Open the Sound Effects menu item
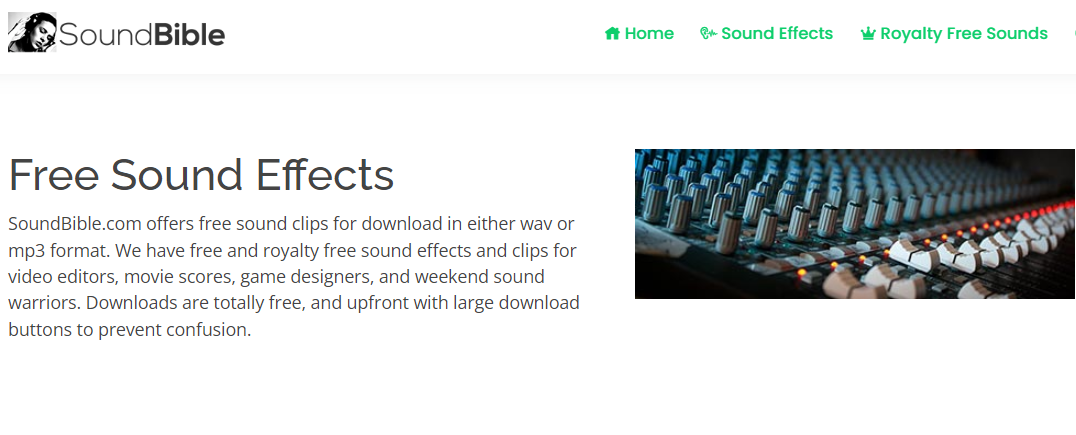The height and width of the screenshot is (435, 1076). (x=776, y=34)
